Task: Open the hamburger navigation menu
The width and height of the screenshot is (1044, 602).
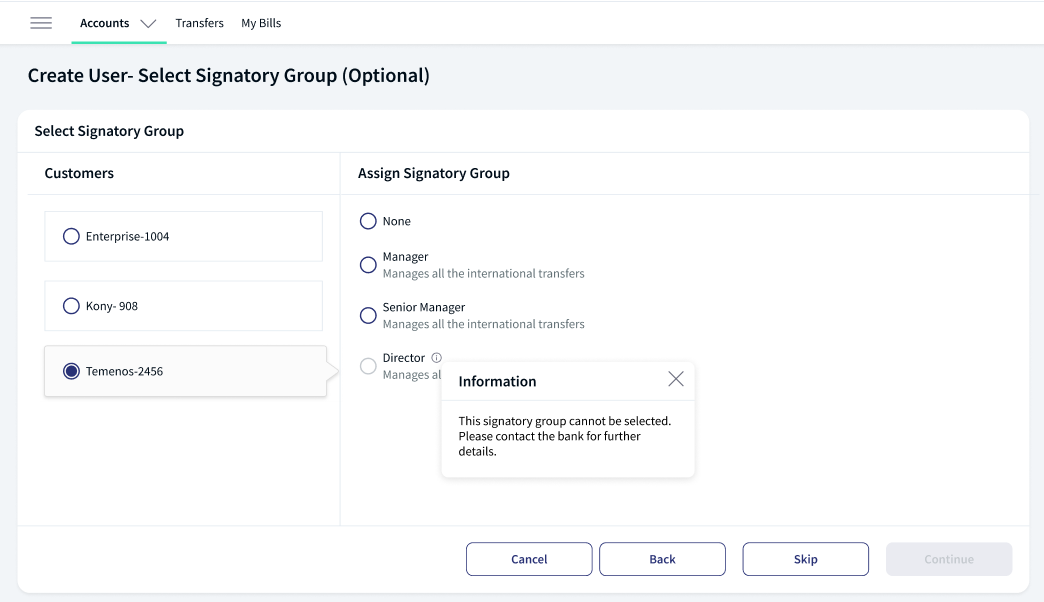Action: point(41,23)
